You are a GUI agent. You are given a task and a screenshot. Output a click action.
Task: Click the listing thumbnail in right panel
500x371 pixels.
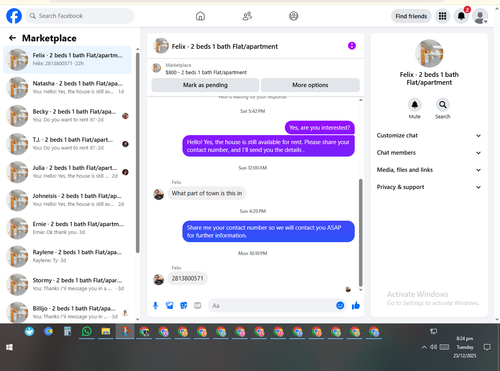(429, 53)
